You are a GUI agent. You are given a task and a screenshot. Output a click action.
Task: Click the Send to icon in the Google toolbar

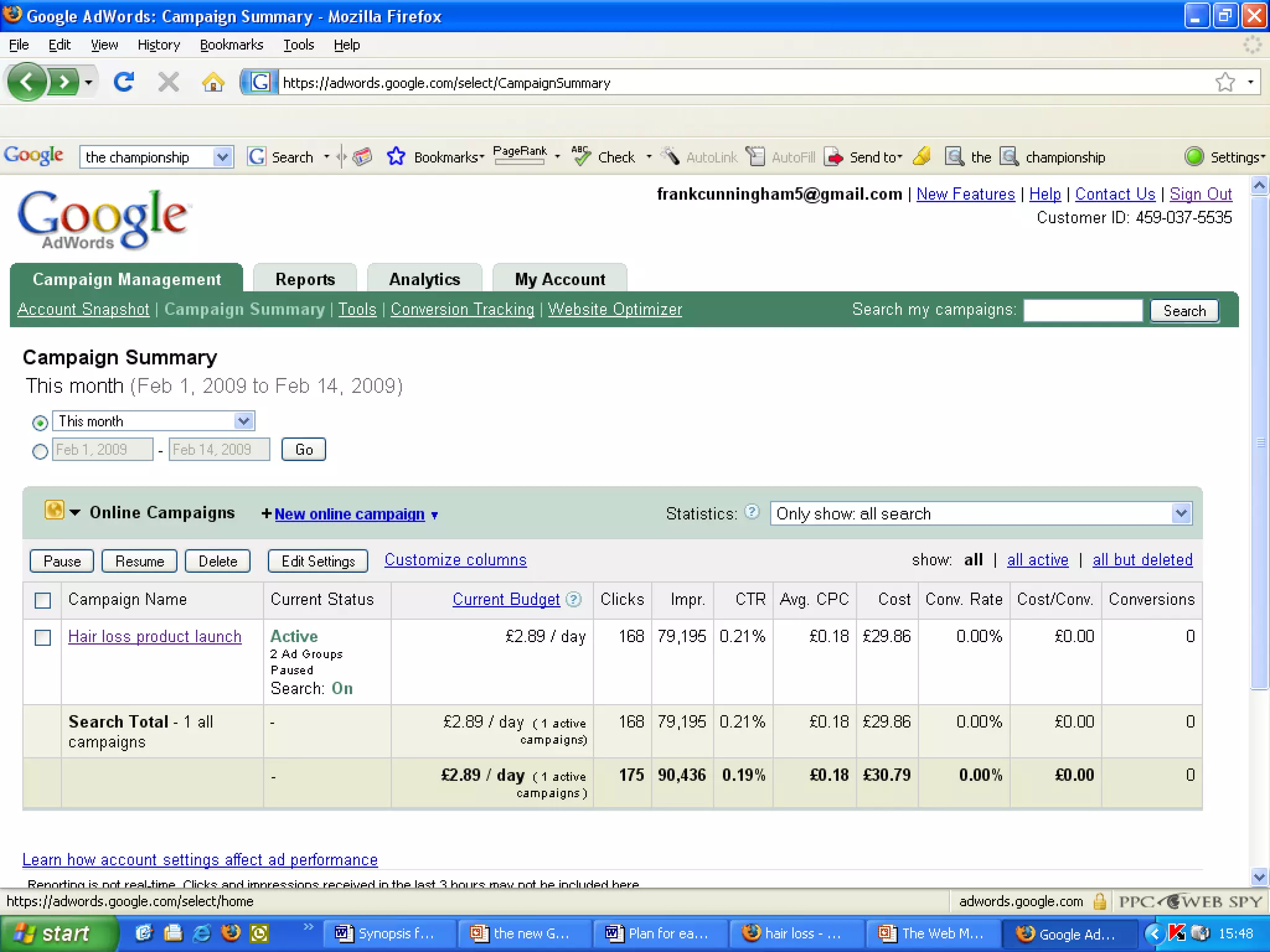click(834, 157)
